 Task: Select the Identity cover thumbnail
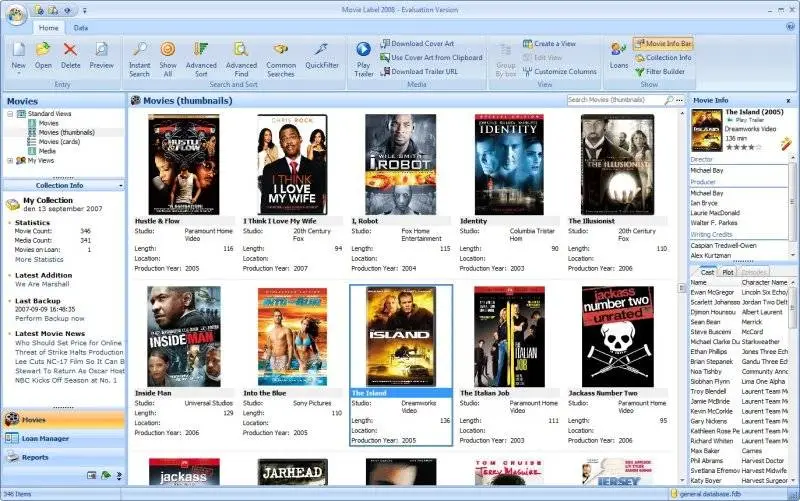tap(509, 164)
